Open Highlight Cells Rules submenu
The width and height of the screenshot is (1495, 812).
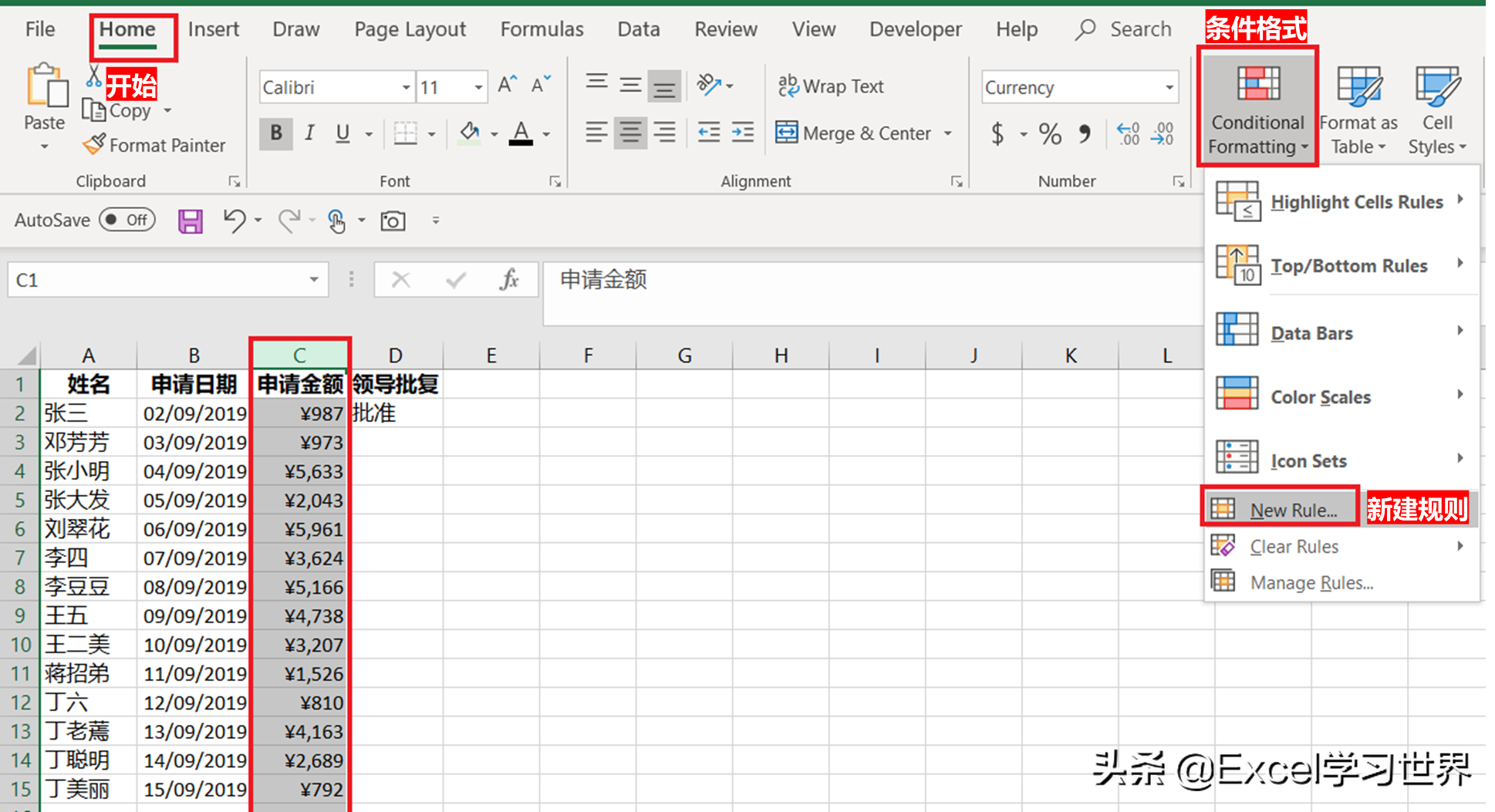coord(1341,201)
